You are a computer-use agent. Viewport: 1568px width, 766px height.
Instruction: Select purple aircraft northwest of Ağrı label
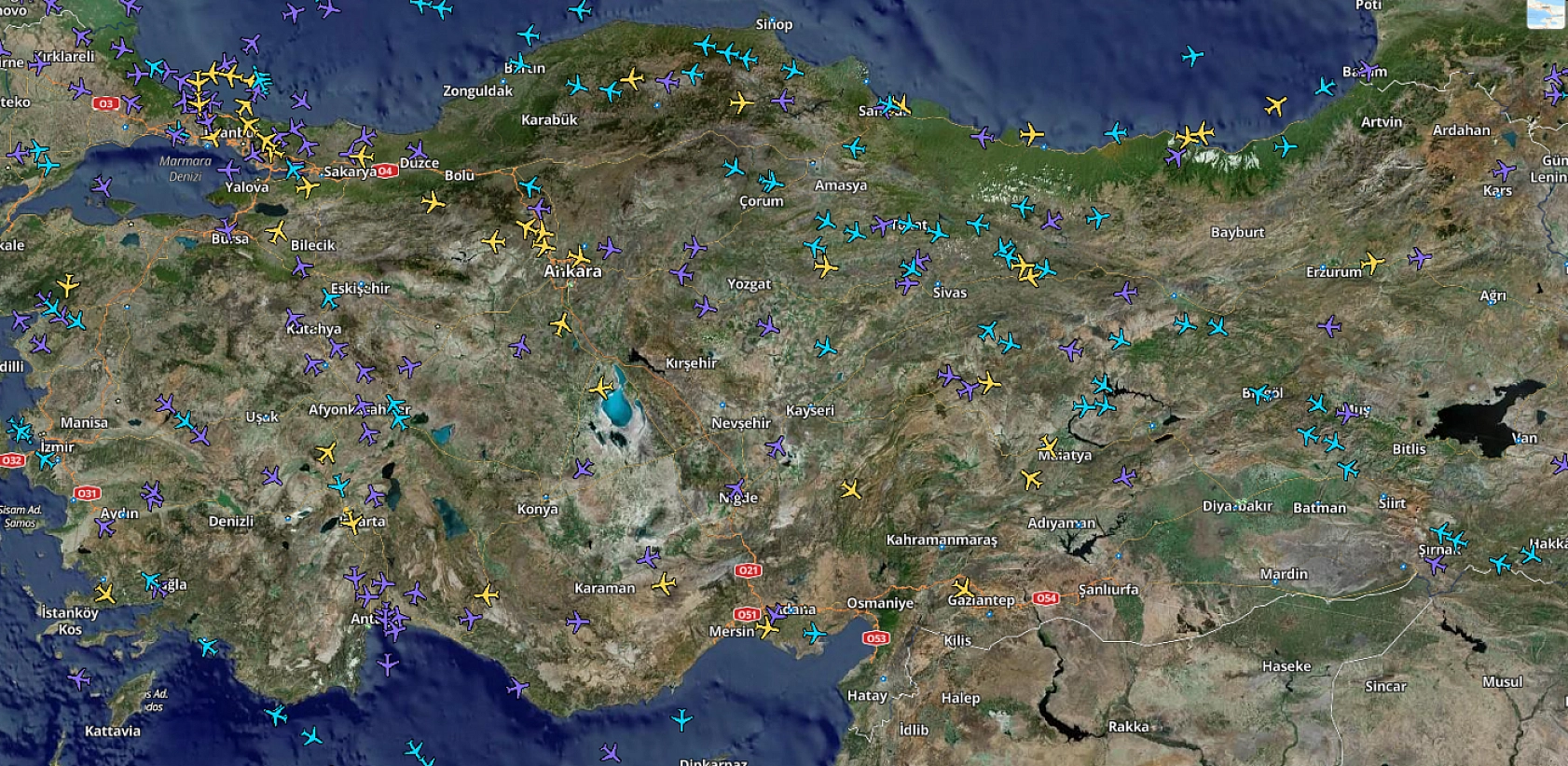1419,257
